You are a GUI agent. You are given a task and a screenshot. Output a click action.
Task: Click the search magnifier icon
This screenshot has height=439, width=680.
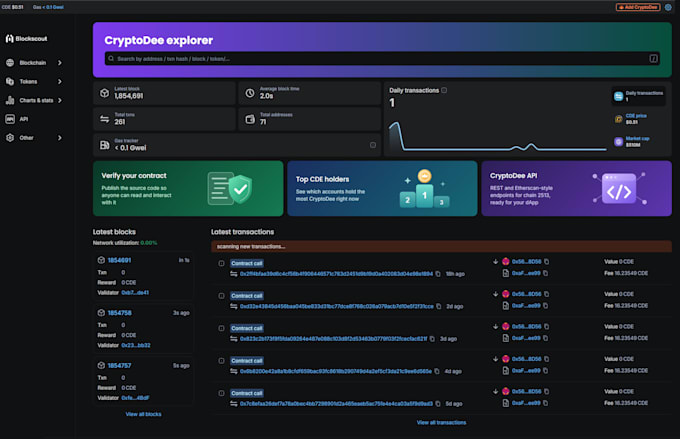coord(111,59)
